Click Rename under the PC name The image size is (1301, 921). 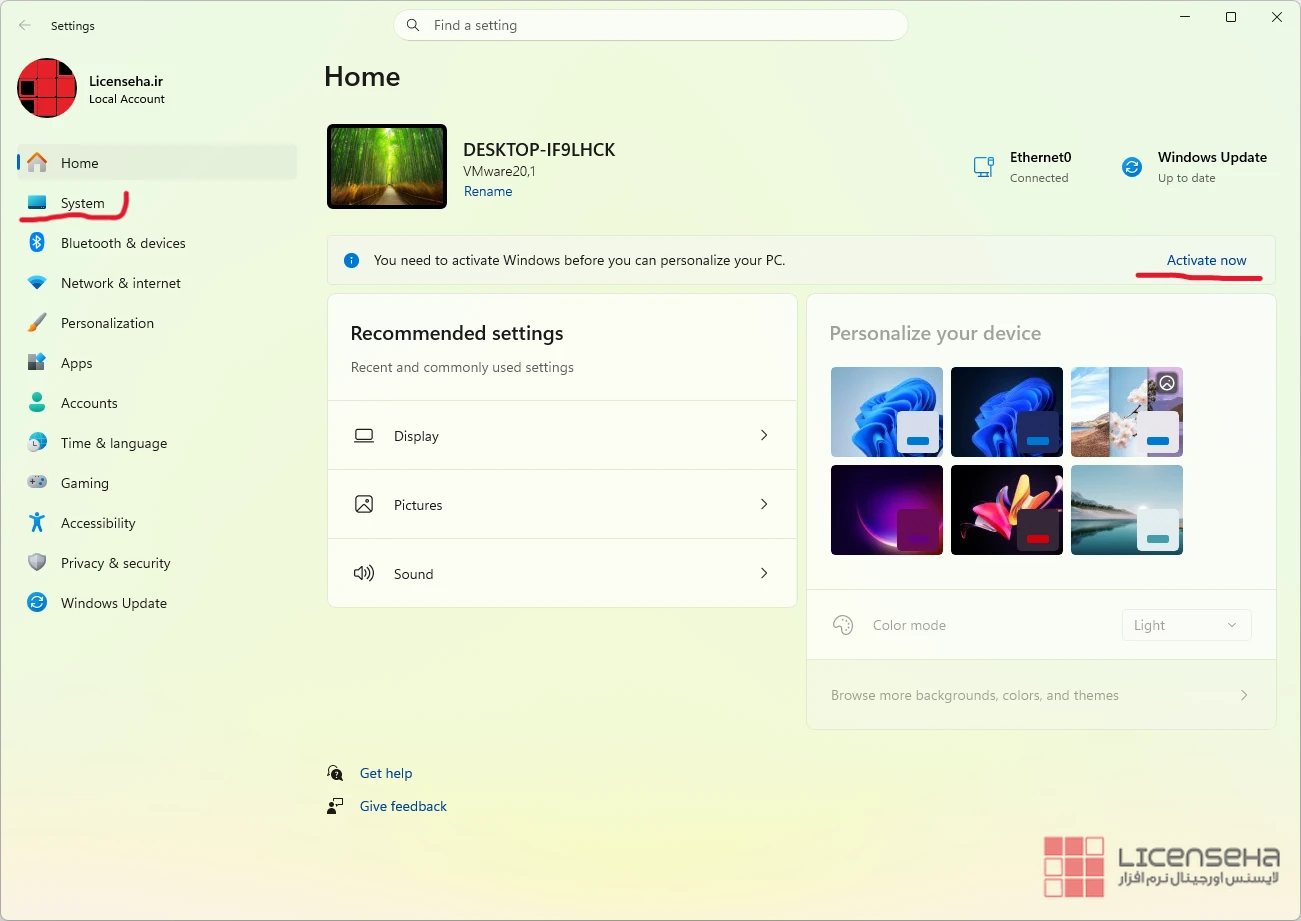[488, 191]
